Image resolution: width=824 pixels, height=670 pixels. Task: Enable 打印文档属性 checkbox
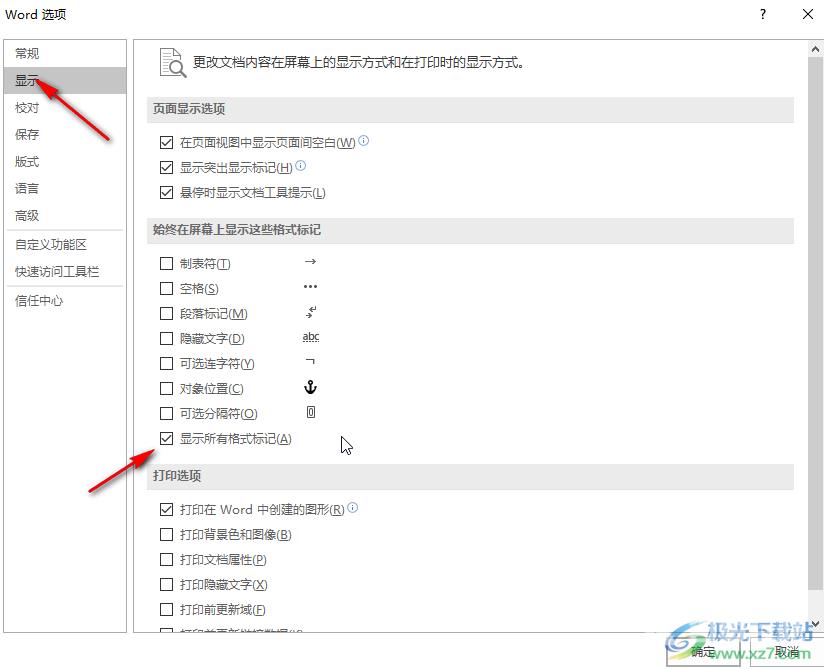pyautogui.click(x=166, y=560)
